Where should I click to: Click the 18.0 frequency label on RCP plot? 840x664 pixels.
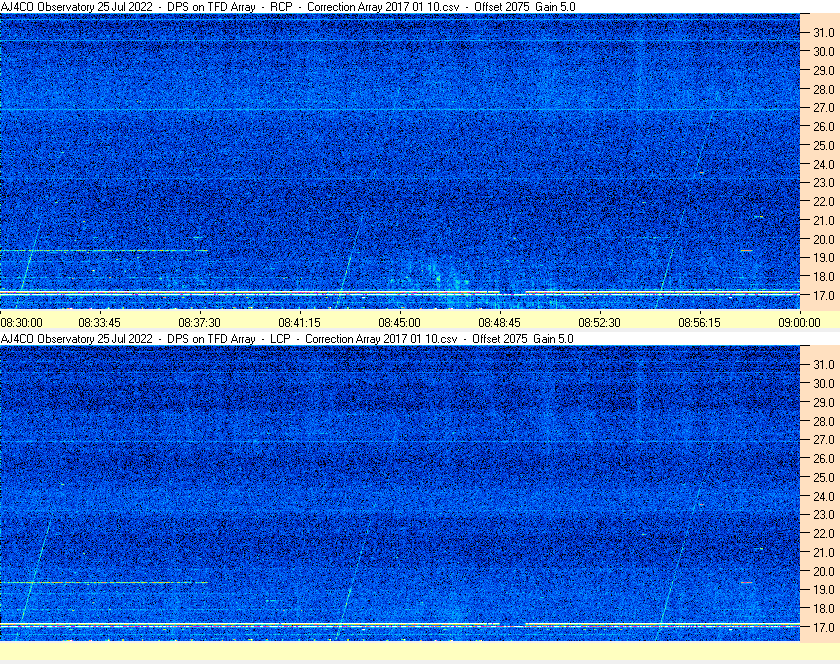[824, 277]
